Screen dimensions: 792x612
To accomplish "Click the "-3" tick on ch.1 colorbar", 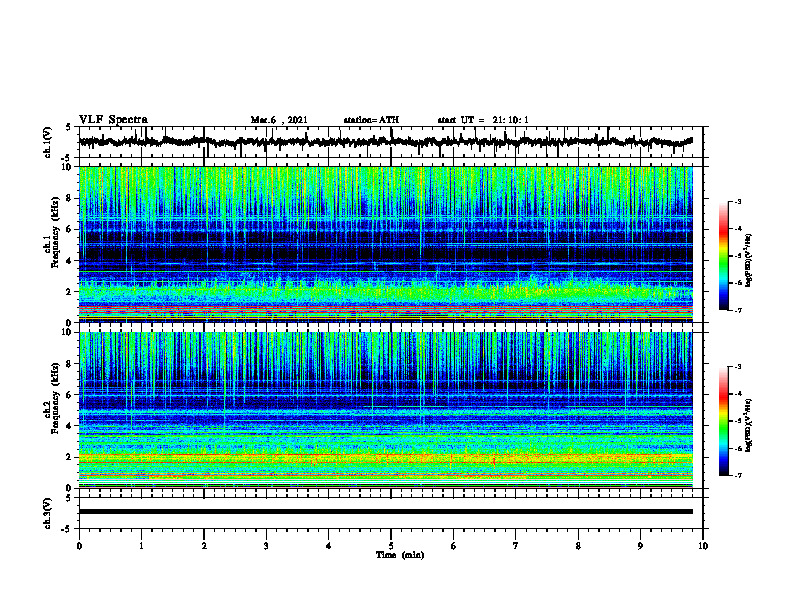I will [737, 201].
